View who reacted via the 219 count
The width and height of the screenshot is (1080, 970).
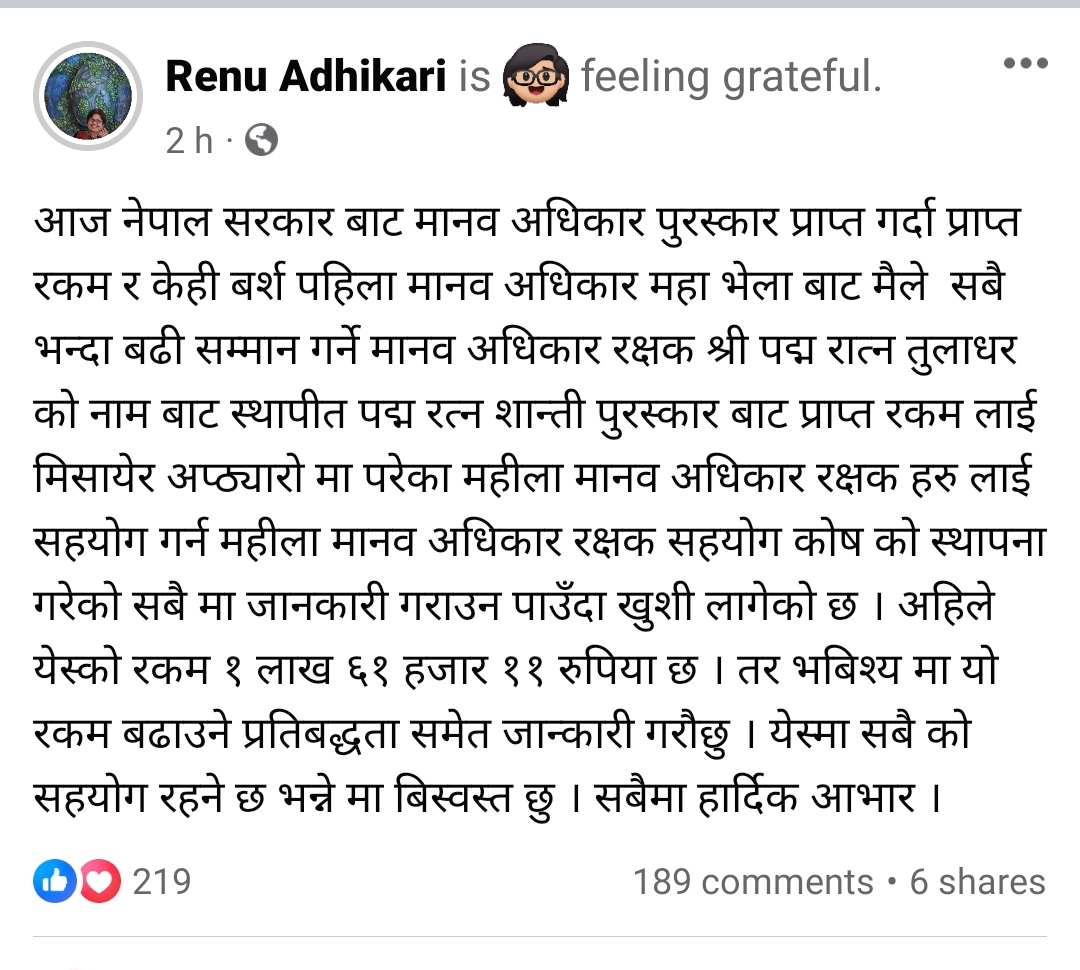click(162, 882)
